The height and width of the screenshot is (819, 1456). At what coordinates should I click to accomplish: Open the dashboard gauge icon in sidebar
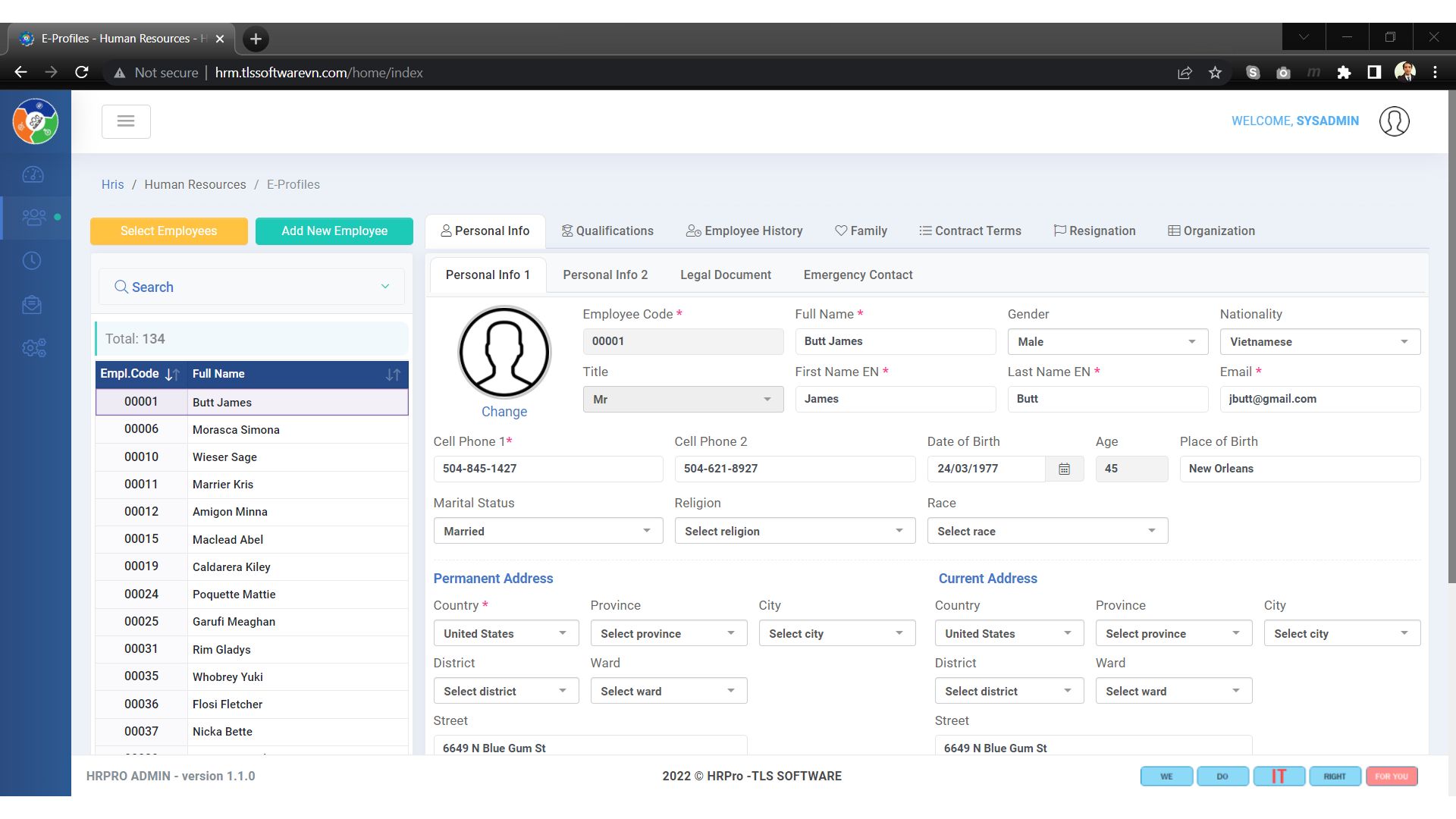pyautogui.click(x=33, y=174)
